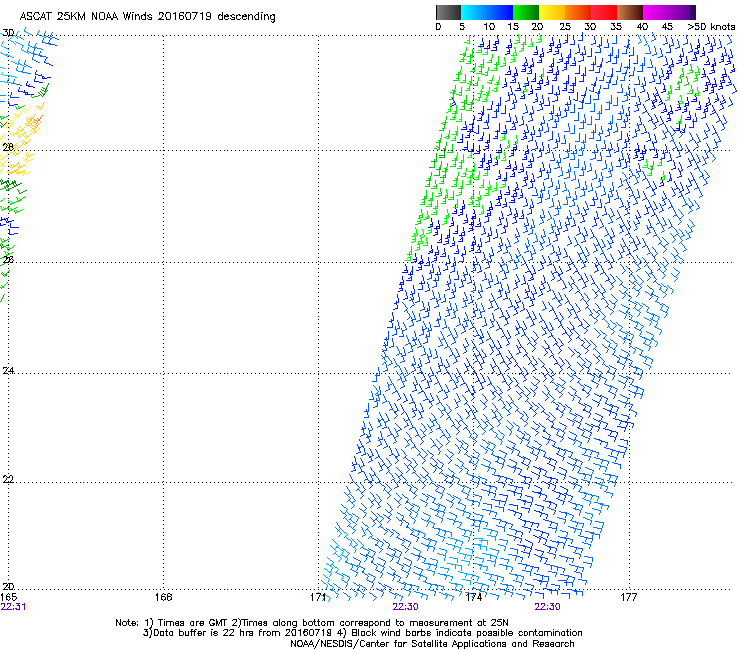Click the red 30-35 knots legend swatch
Viewport: 740px width, 650px height.
(604, 12)
